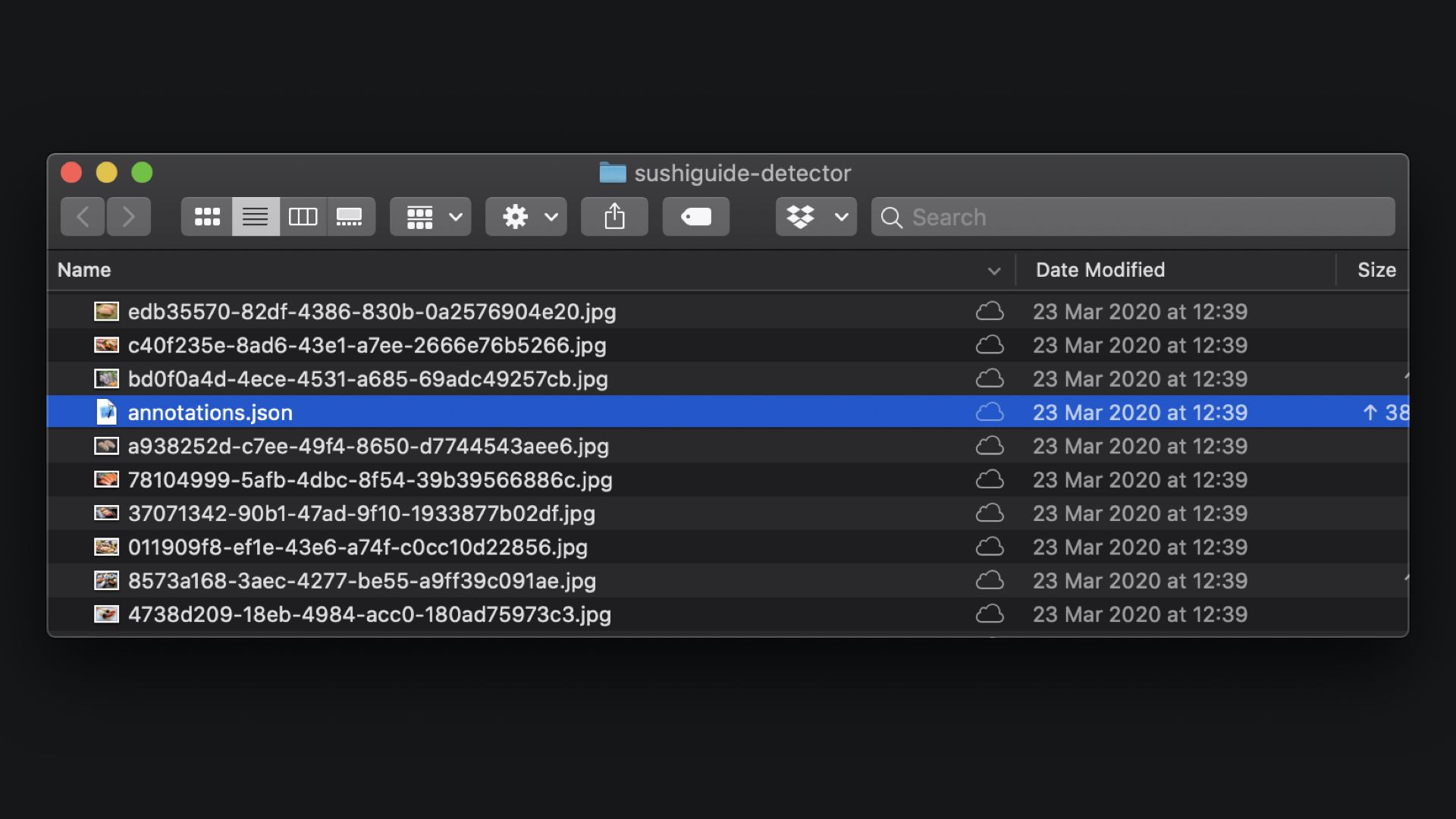Sort by the Size column header
Image resolution: width=1456 pixels, height=819 pixels.
[1376, 270]
